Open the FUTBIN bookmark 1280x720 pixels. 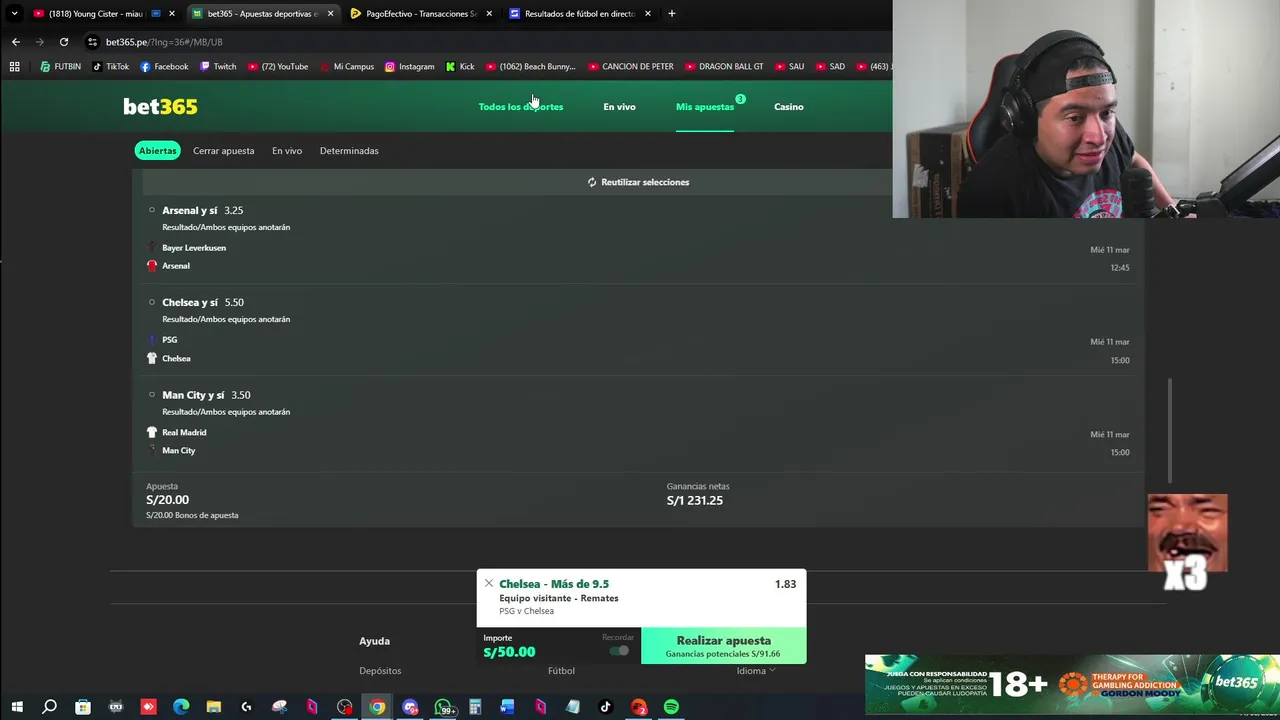(60, 67)
